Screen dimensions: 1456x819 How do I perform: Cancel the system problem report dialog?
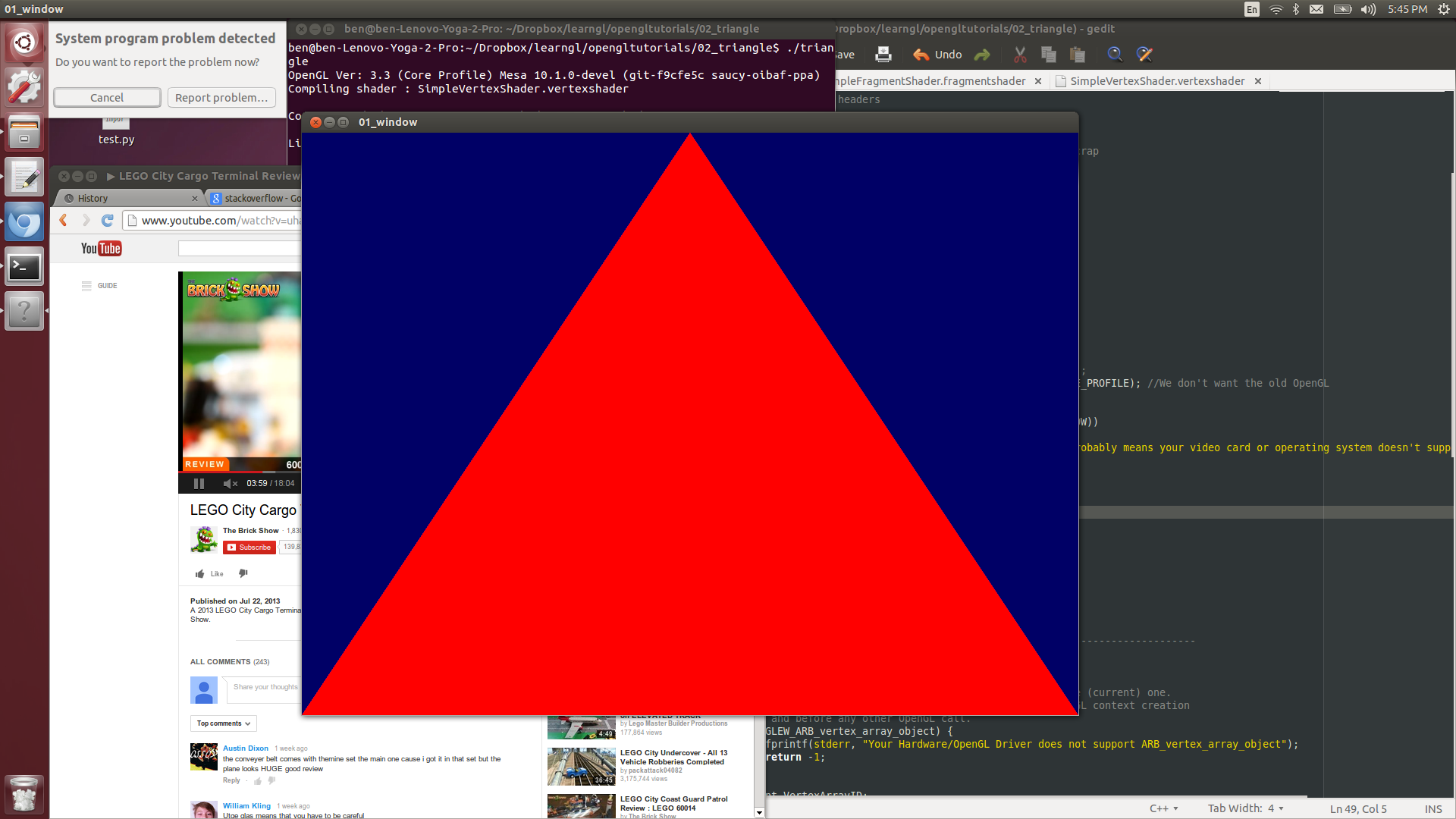pos(107,97)
